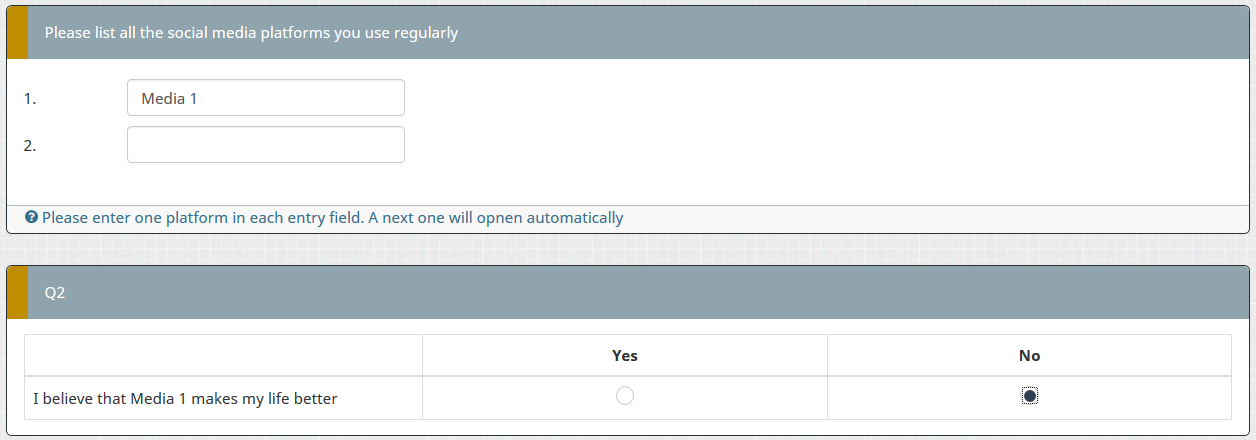Click the patterned gap between question panels

tap(628, 249)
